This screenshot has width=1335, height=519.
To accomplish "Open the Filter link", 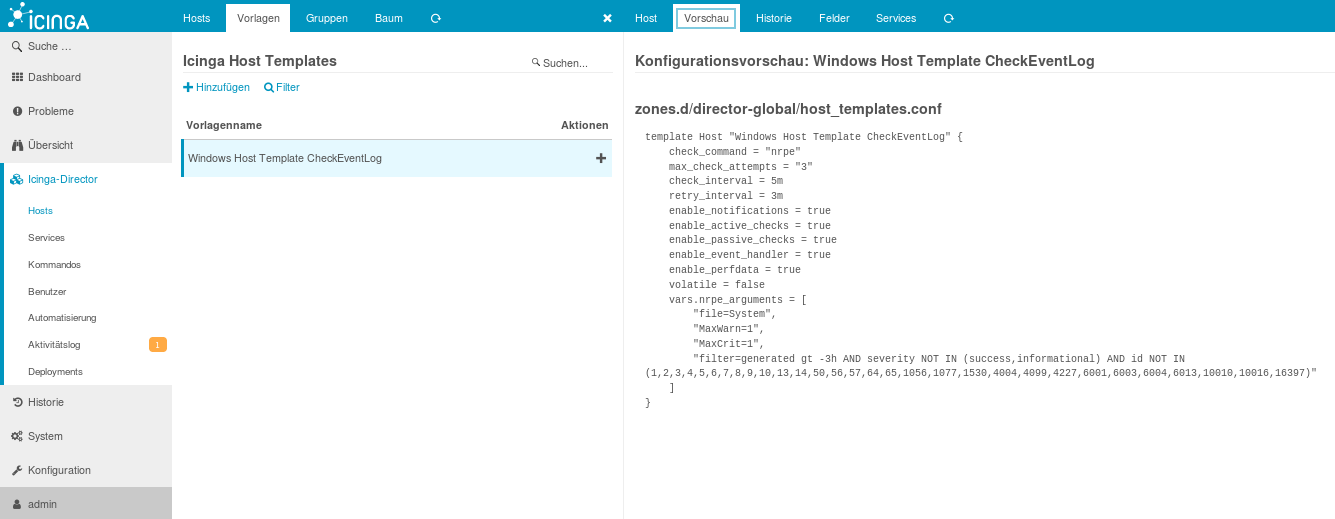I will [x=282, y=87].
